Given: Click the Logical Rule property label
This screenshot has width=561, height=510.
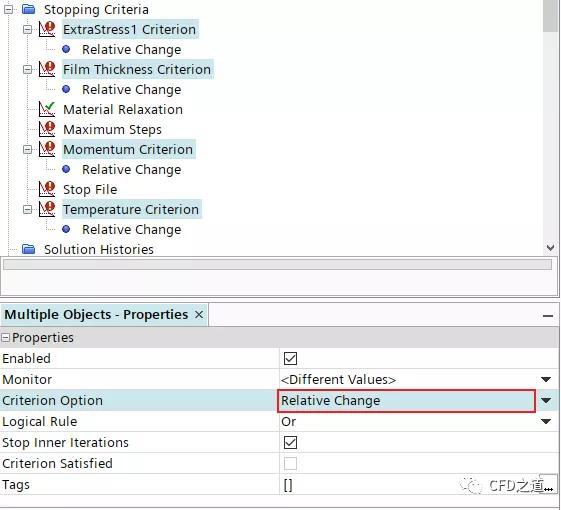Looking at the screenshot, I should point(39,422).
